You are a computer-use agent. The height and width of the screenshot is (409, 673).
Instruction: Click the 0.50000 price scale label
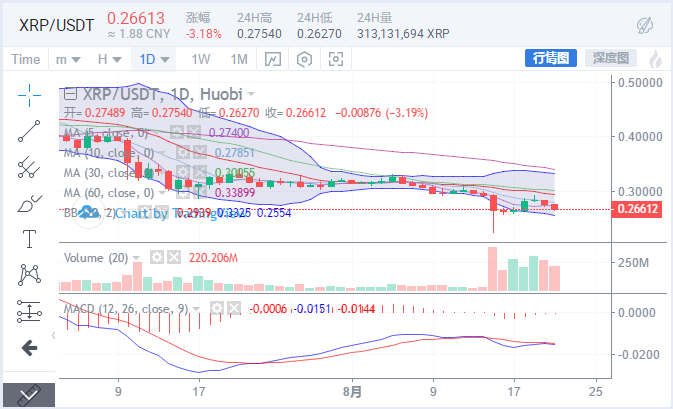[x=640, y=83]
